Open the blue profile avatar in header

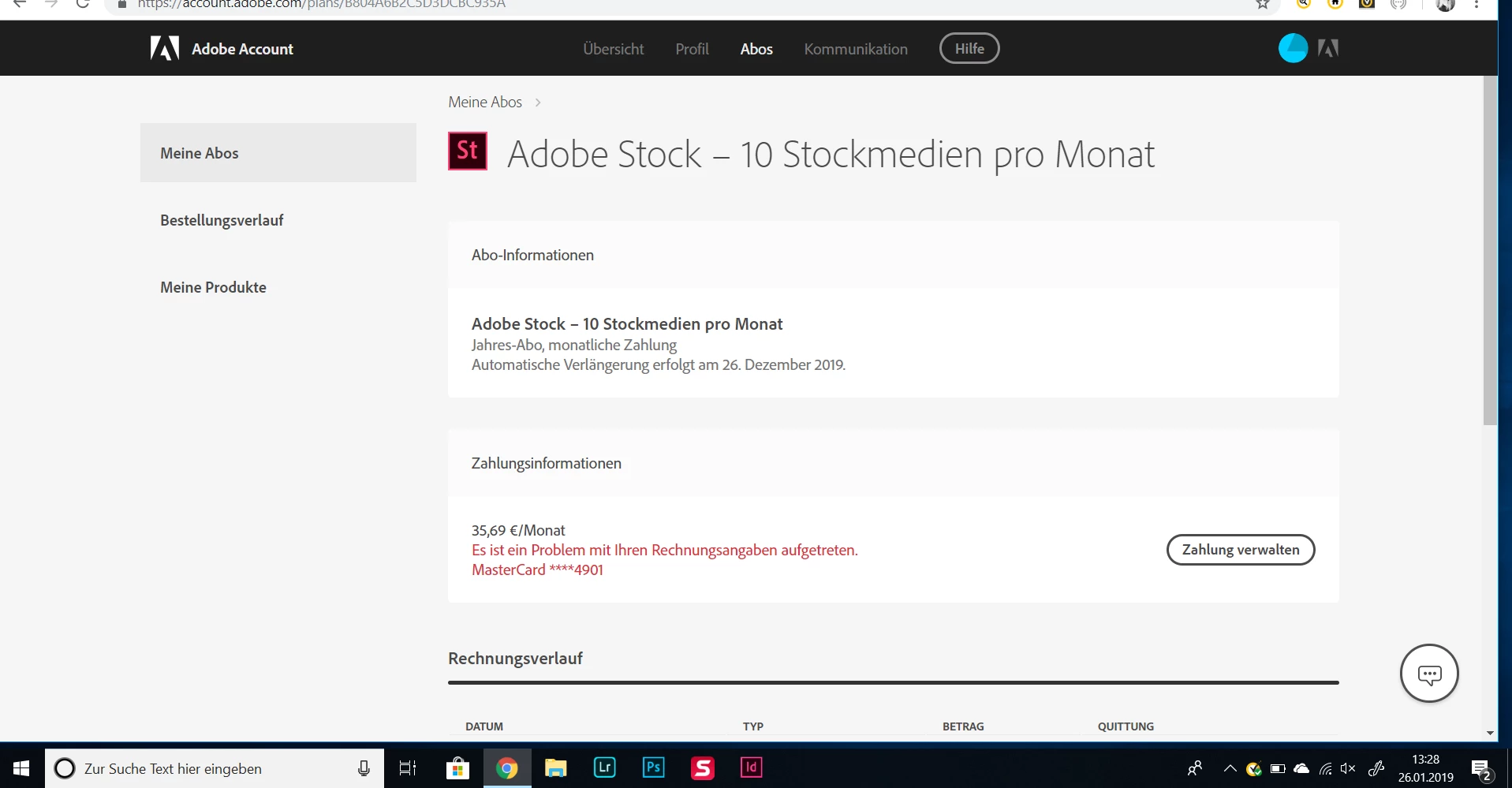point(1293,48)
